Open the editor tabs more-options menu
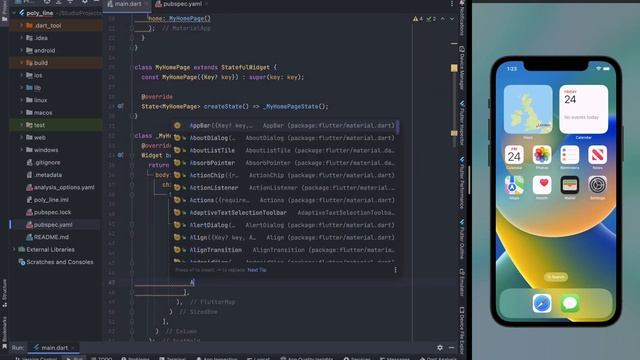This screenshot has width=640, height=360. pos(451,4)
